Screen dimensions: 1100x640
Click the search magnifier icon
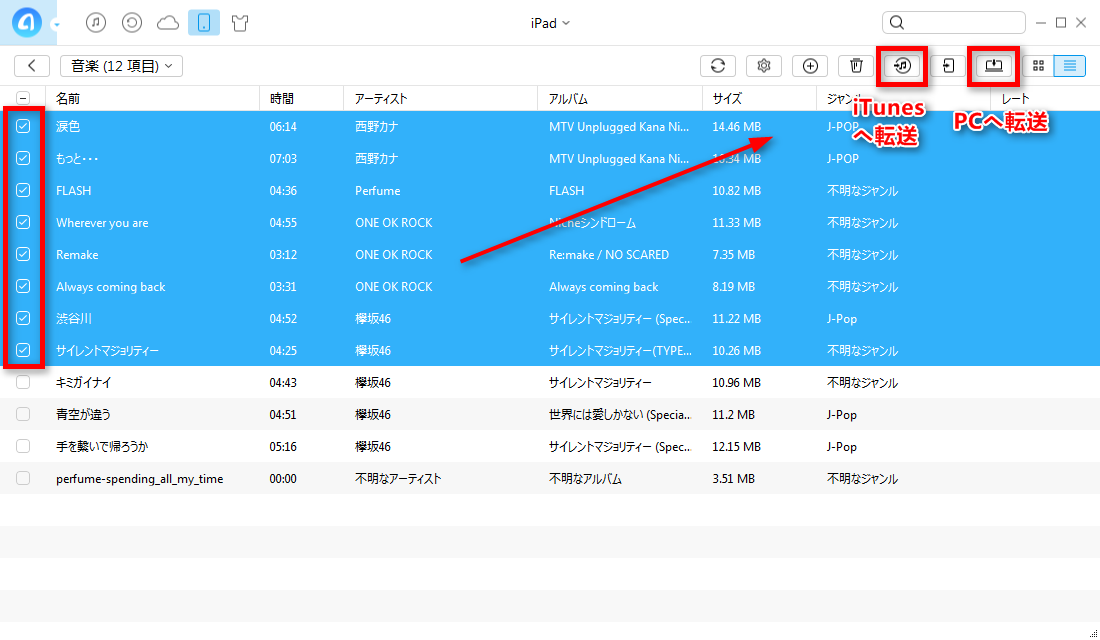point(897,22)
